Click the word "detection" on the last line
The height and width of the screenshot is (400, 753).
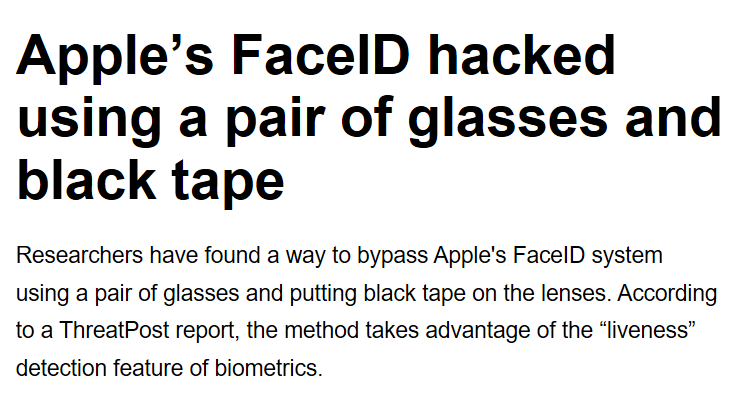(61, 368)
